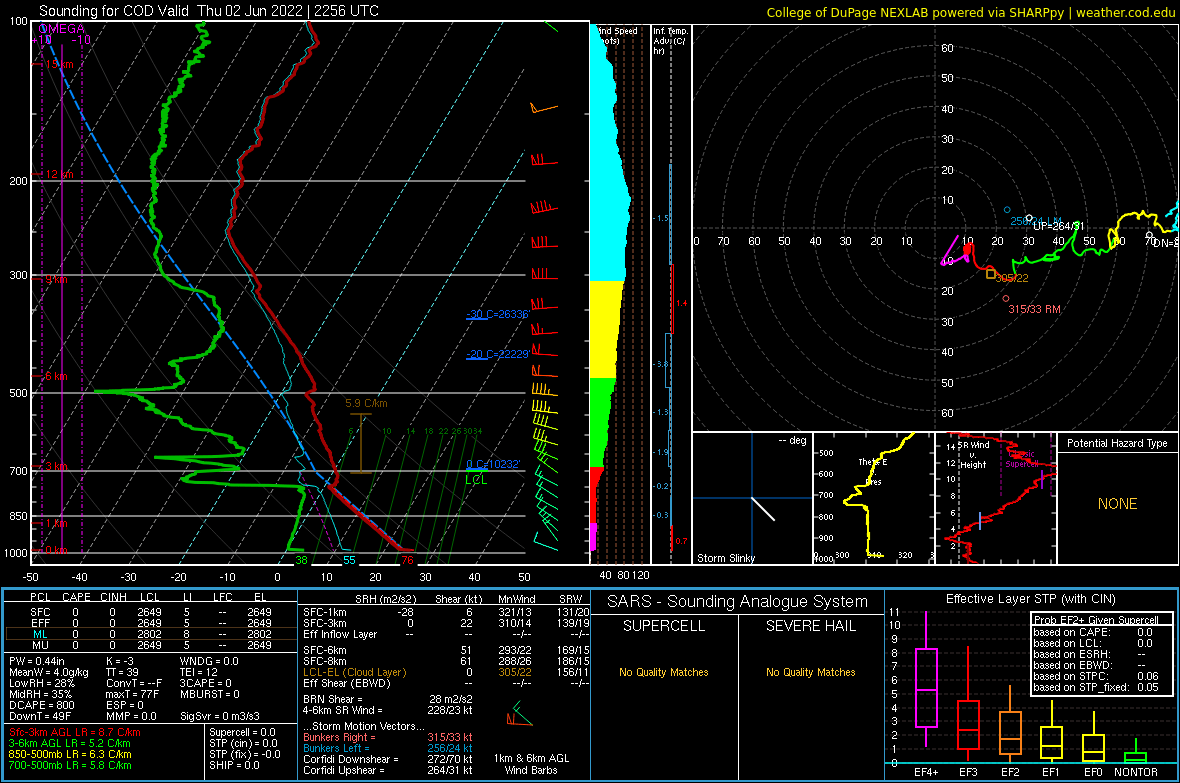Click the 'Bunkers Right = 315/33 kt' line
Viewport: 1180px width, 783px height.
click(388, 737)
